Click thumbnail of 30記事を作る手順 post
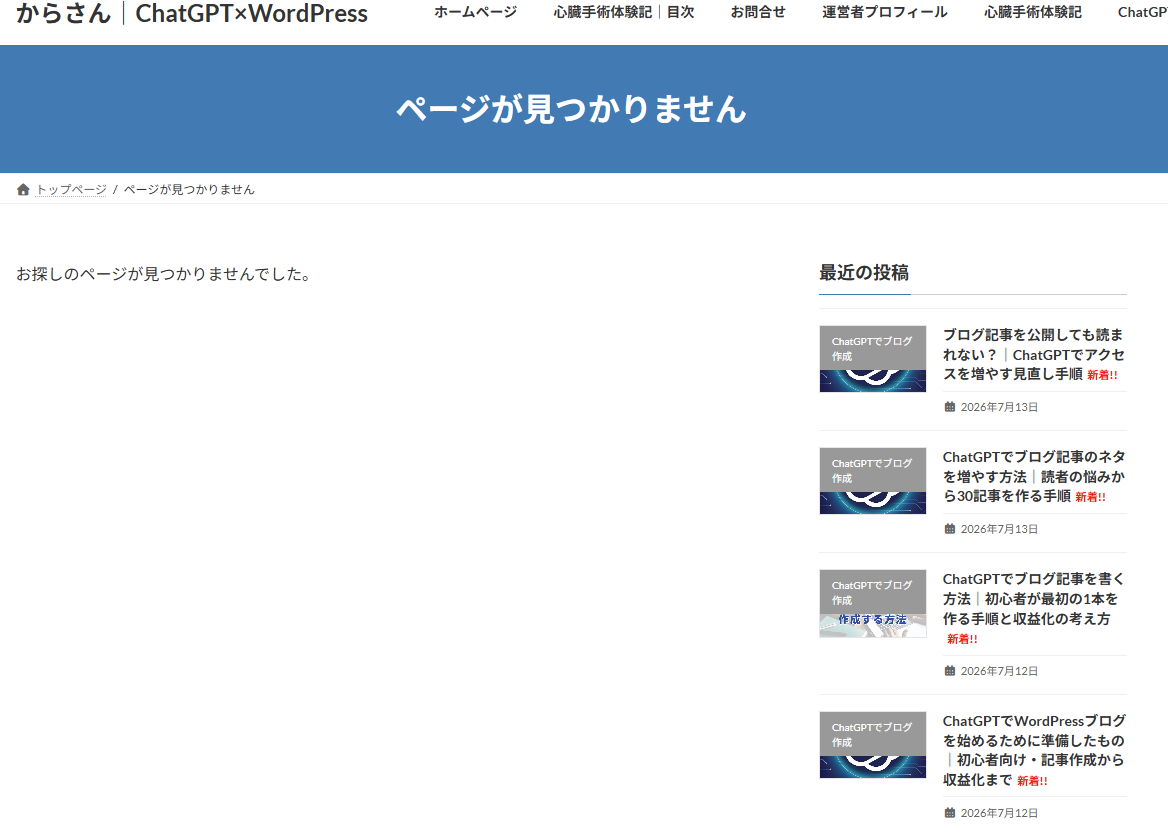 [872, 480]
